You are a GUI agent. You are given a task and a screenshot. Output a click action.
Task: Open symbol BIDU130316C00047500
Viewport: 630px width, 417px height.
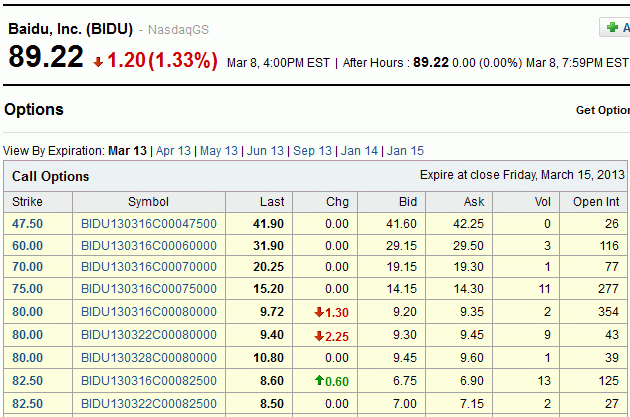click(149, 224)
